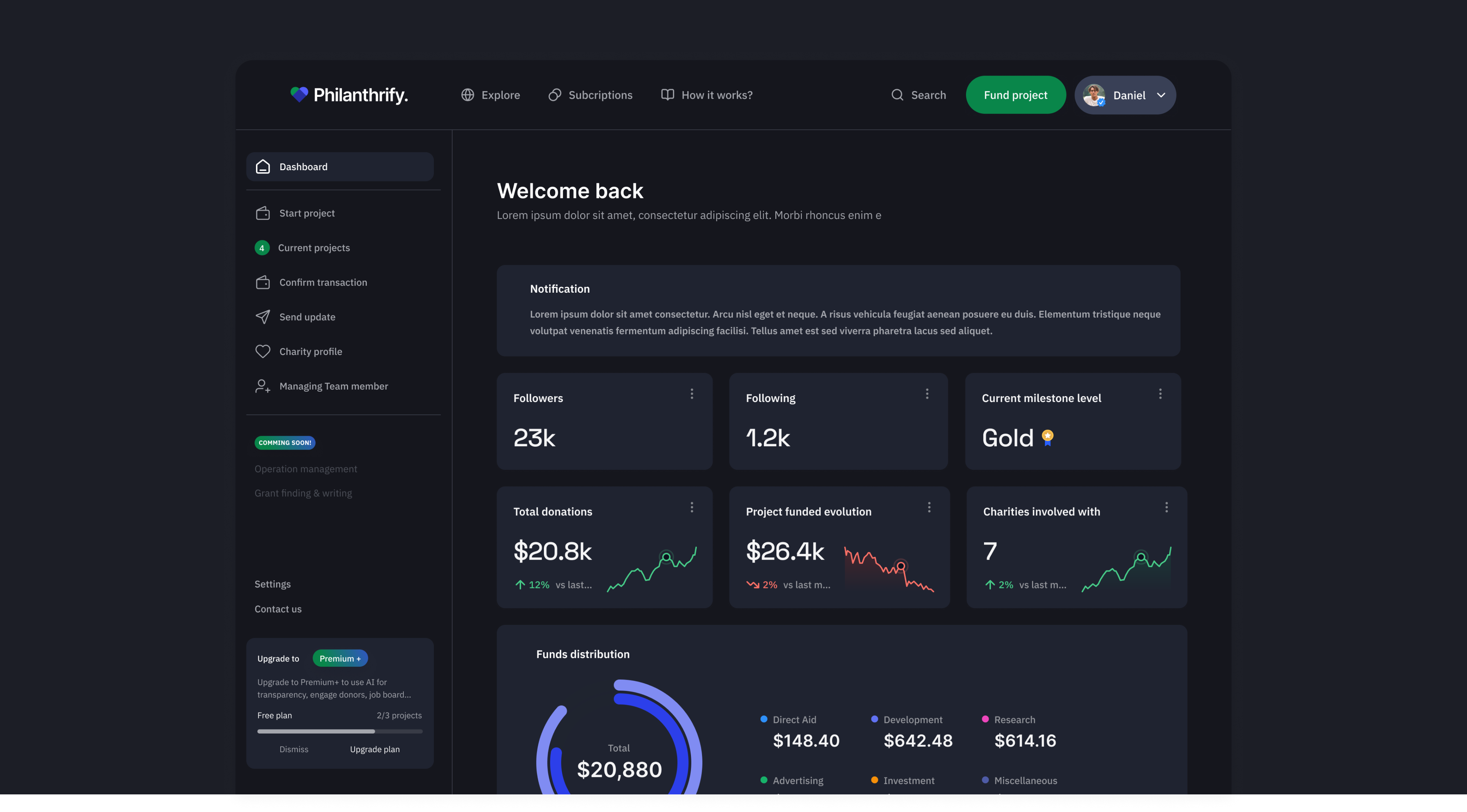Go to Current projects in the sidebar

pos(314,248)
